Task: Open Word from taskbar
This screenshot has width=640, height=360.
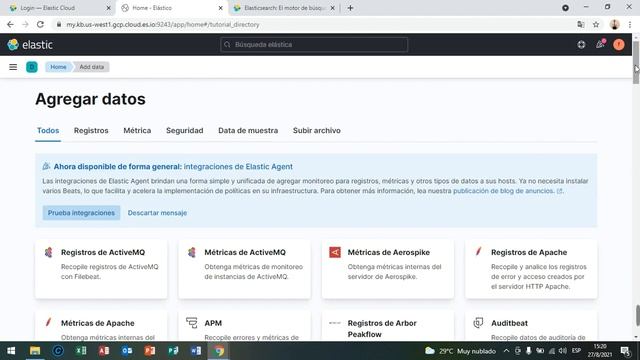Action: (196, 351)
